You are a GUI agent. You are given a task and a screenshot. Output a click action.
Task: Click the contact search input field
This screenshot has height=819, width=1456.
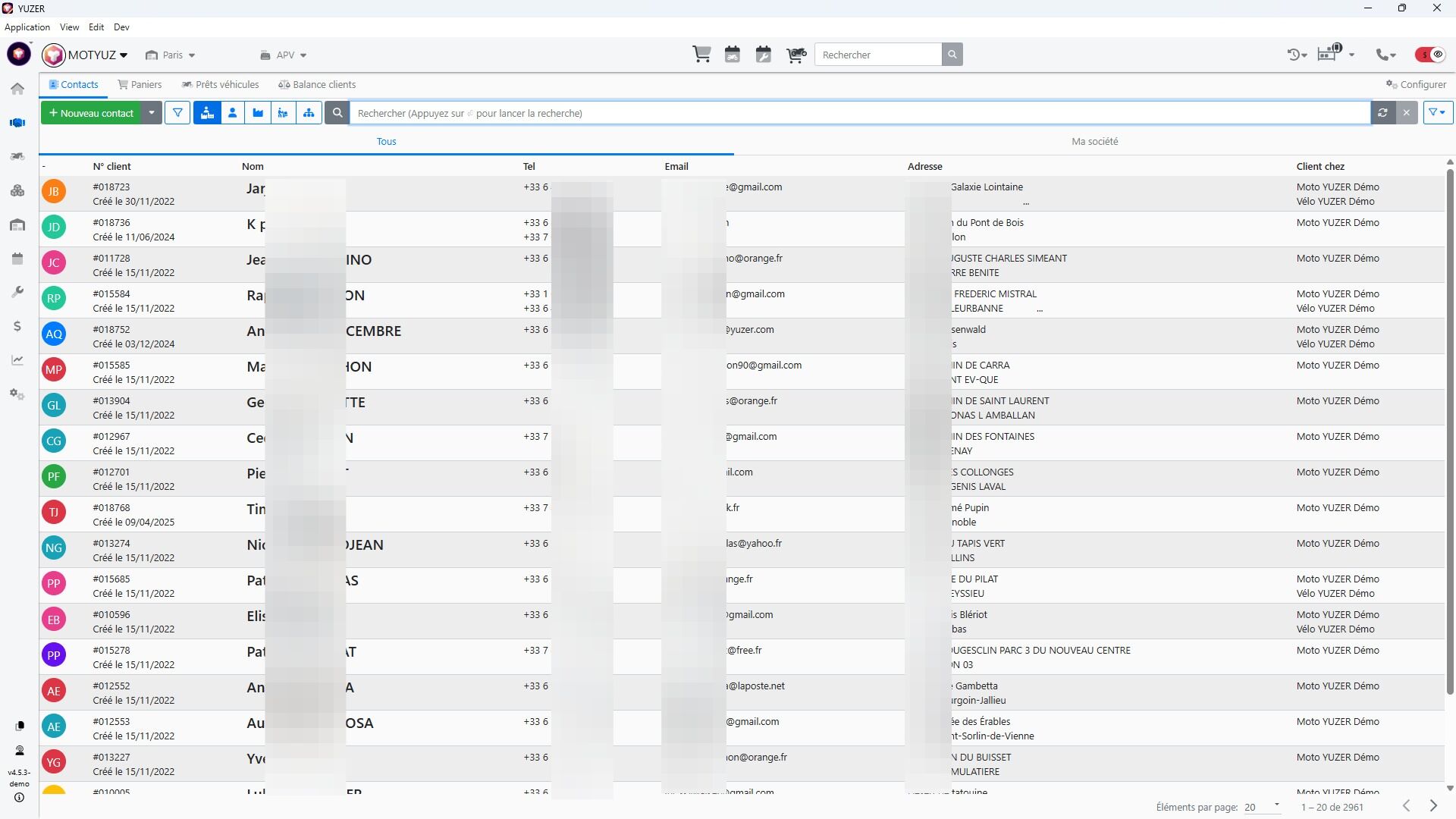[x=857, y=113]
